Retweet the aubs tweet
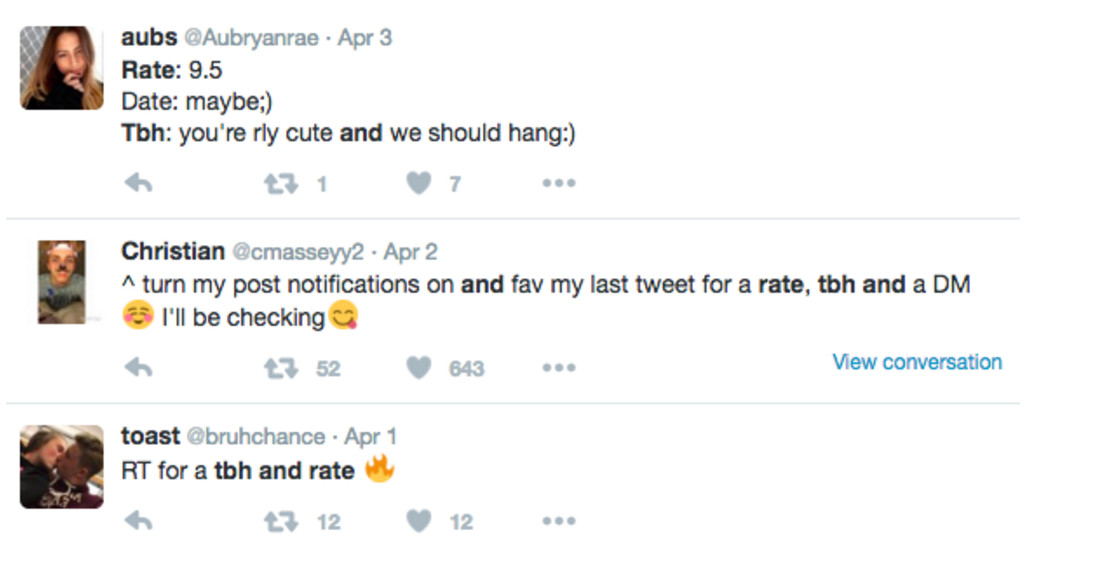 tap(280, 183)
